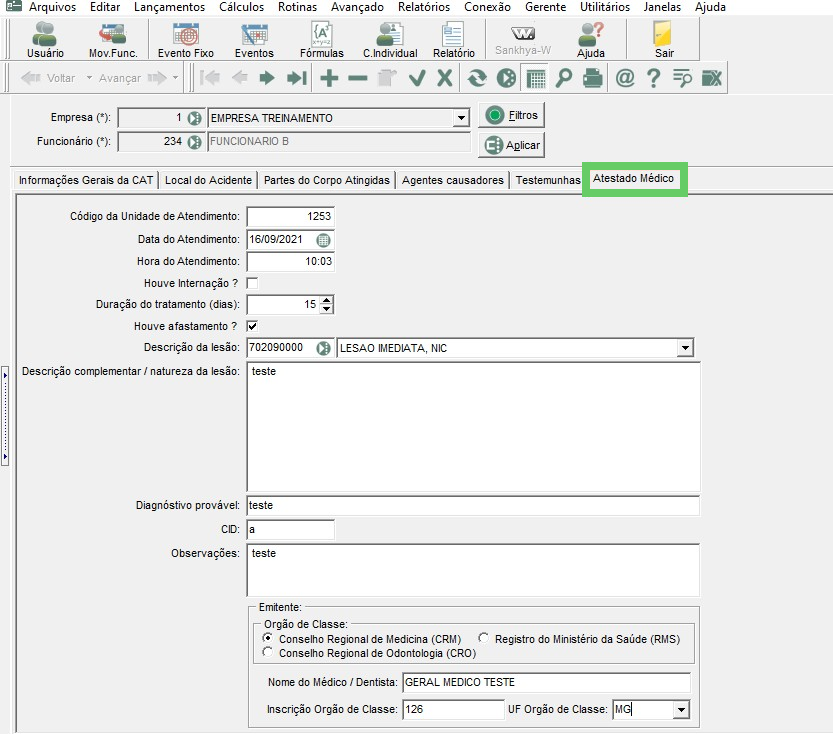Expand the collapsed left side panel handle
Viewport: 833px width, 734px height.
point(5,415)
